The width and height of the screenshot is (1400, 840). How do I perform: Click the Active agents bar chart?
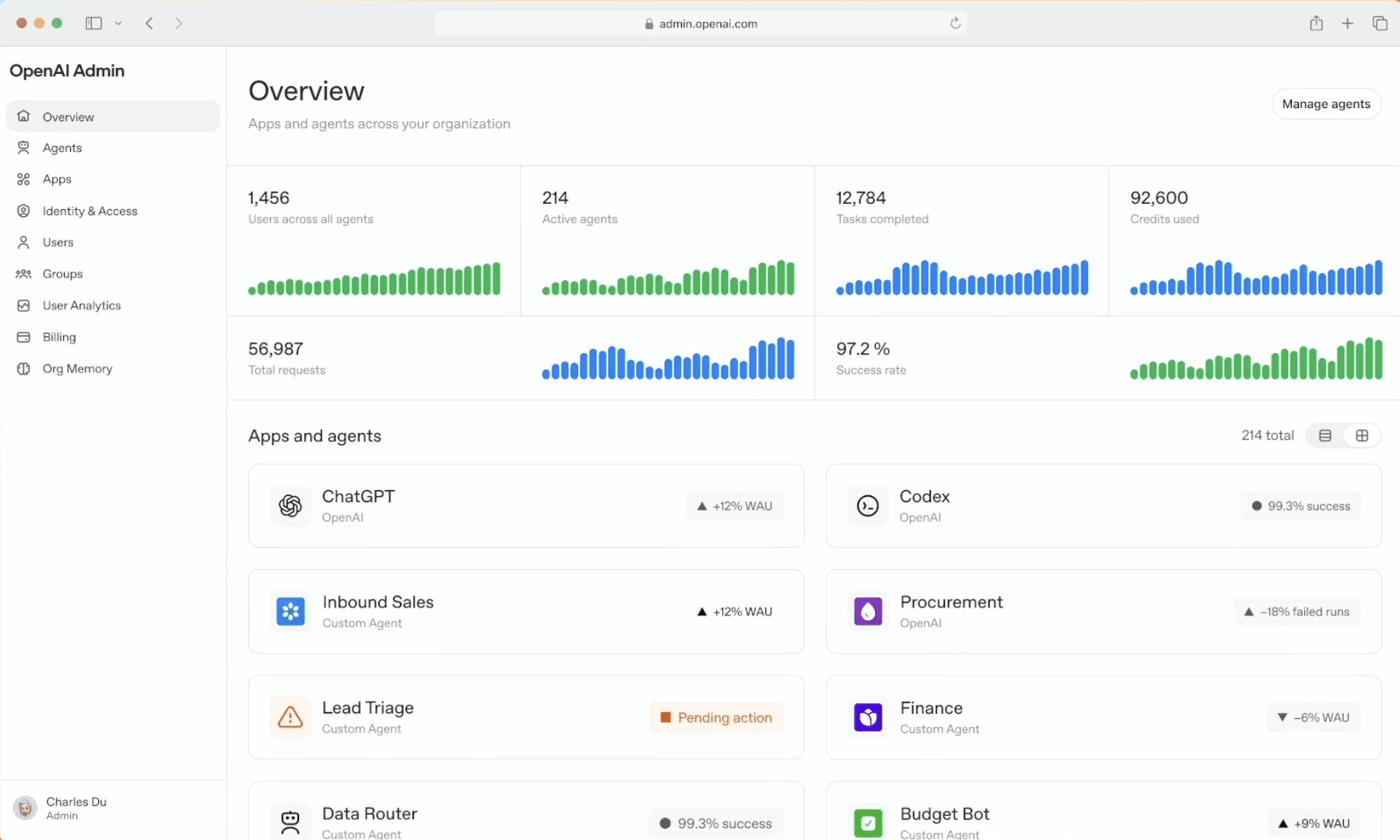(668, 278)
